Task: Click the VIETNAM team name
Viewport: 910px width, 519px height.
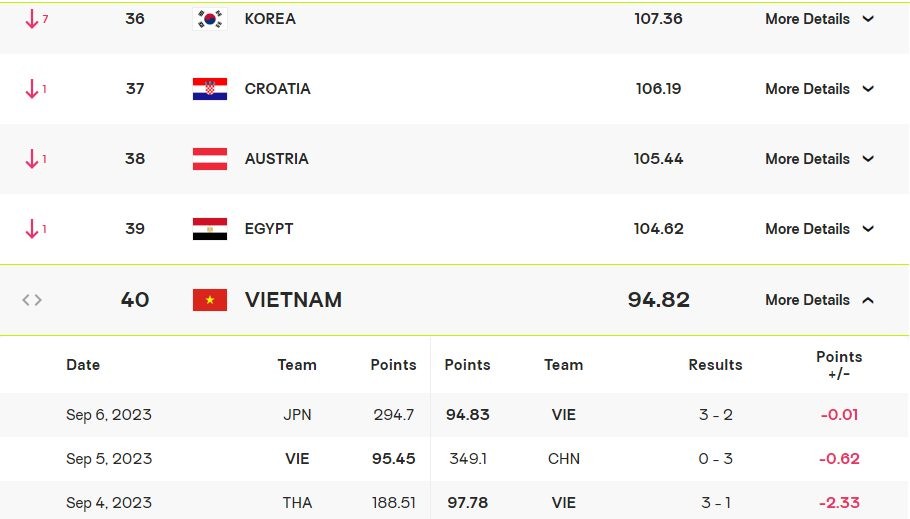Action: pos(293,300)
